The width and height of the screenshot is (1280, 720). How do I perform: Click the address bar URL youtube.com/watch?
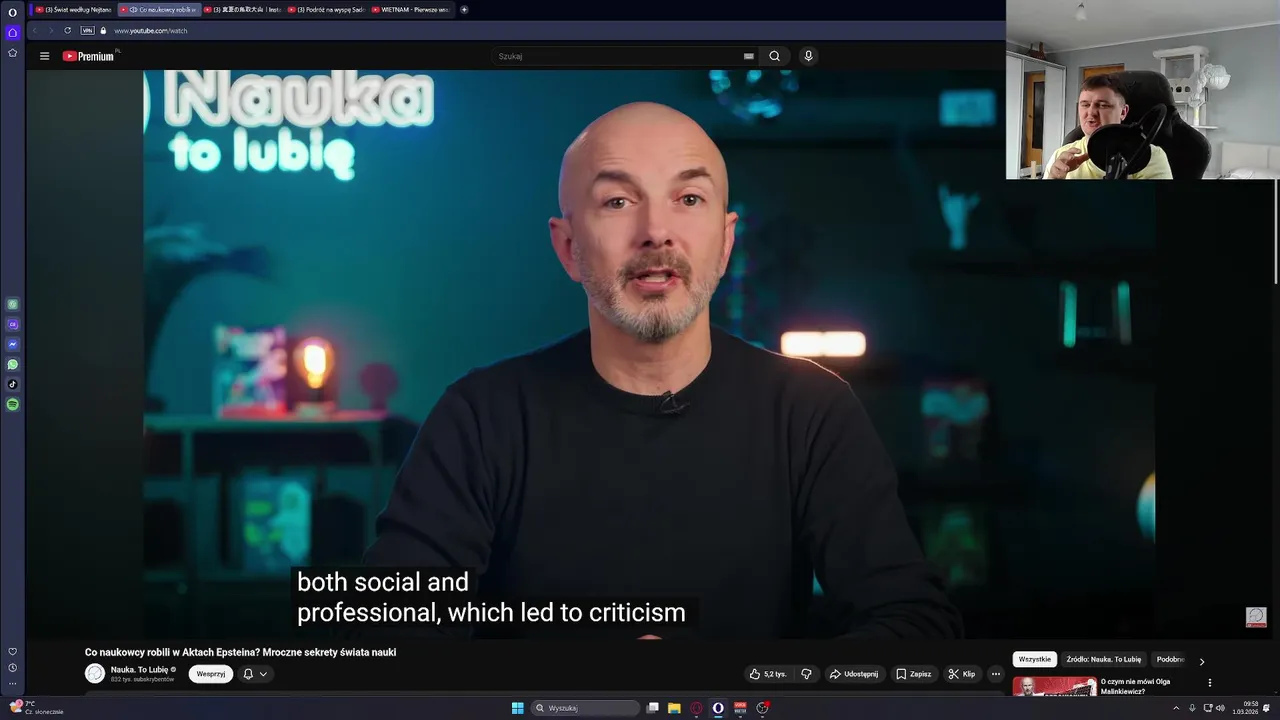[x=151, y=30]
